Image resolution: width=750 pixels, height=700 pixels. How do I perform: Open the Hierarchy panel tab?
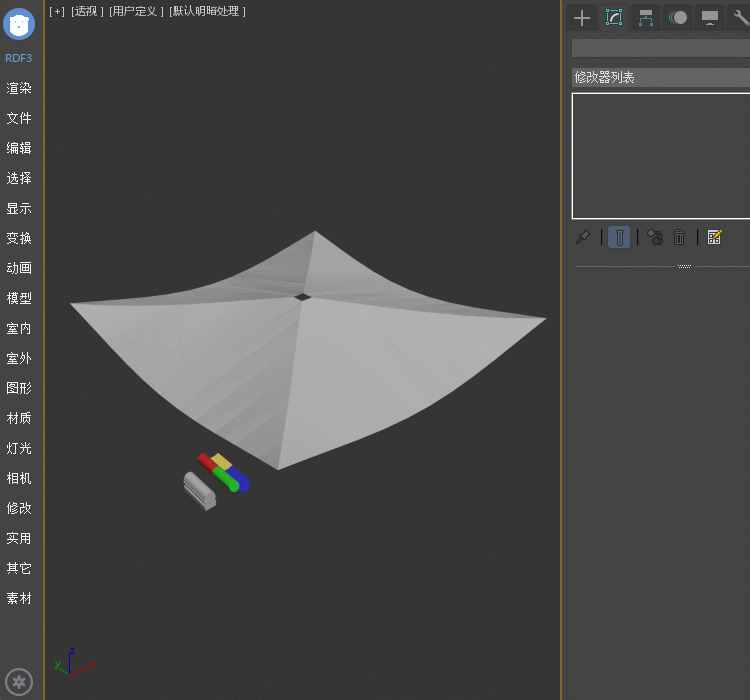(646, 18)
